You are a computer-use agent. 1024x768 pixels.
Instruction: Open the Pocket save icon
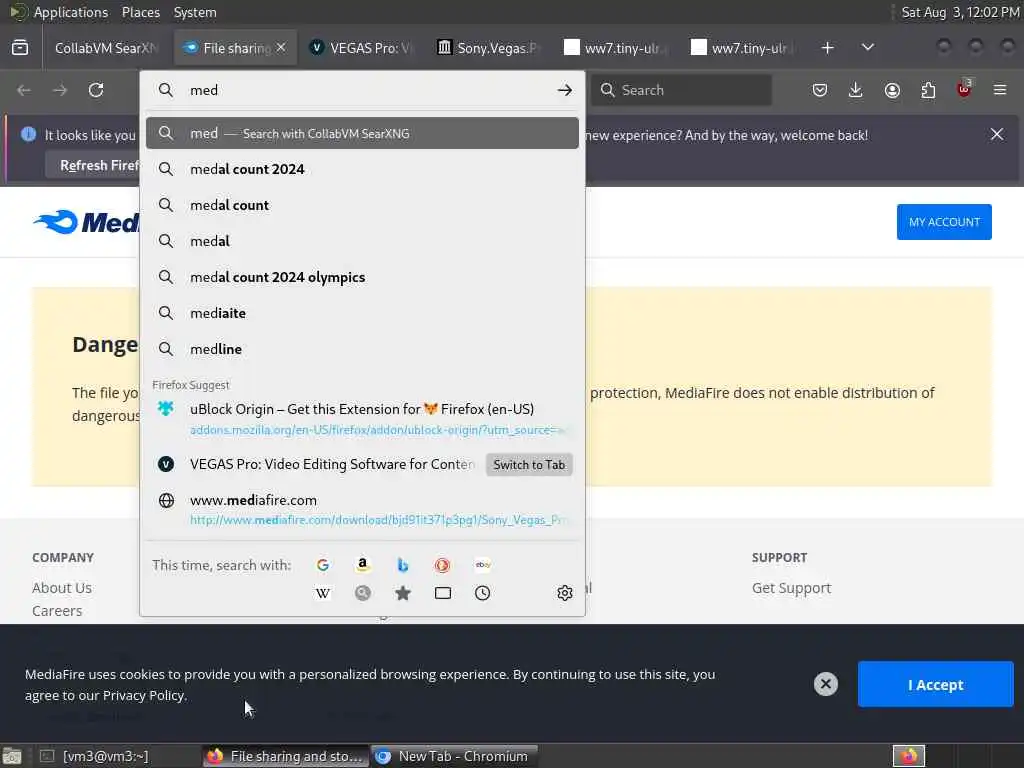tap(820, 90)
